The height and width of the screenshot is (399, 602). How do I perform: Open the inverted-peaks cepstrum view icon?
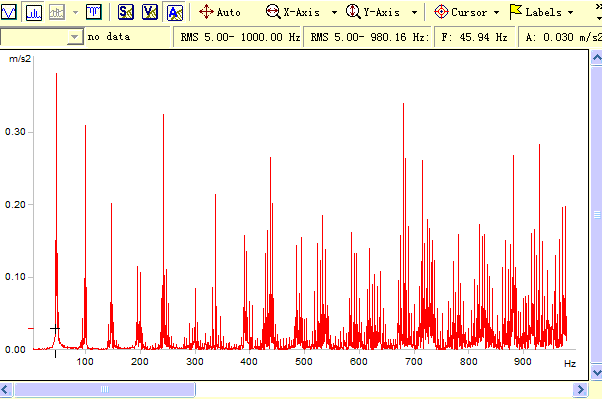point(94,12)
